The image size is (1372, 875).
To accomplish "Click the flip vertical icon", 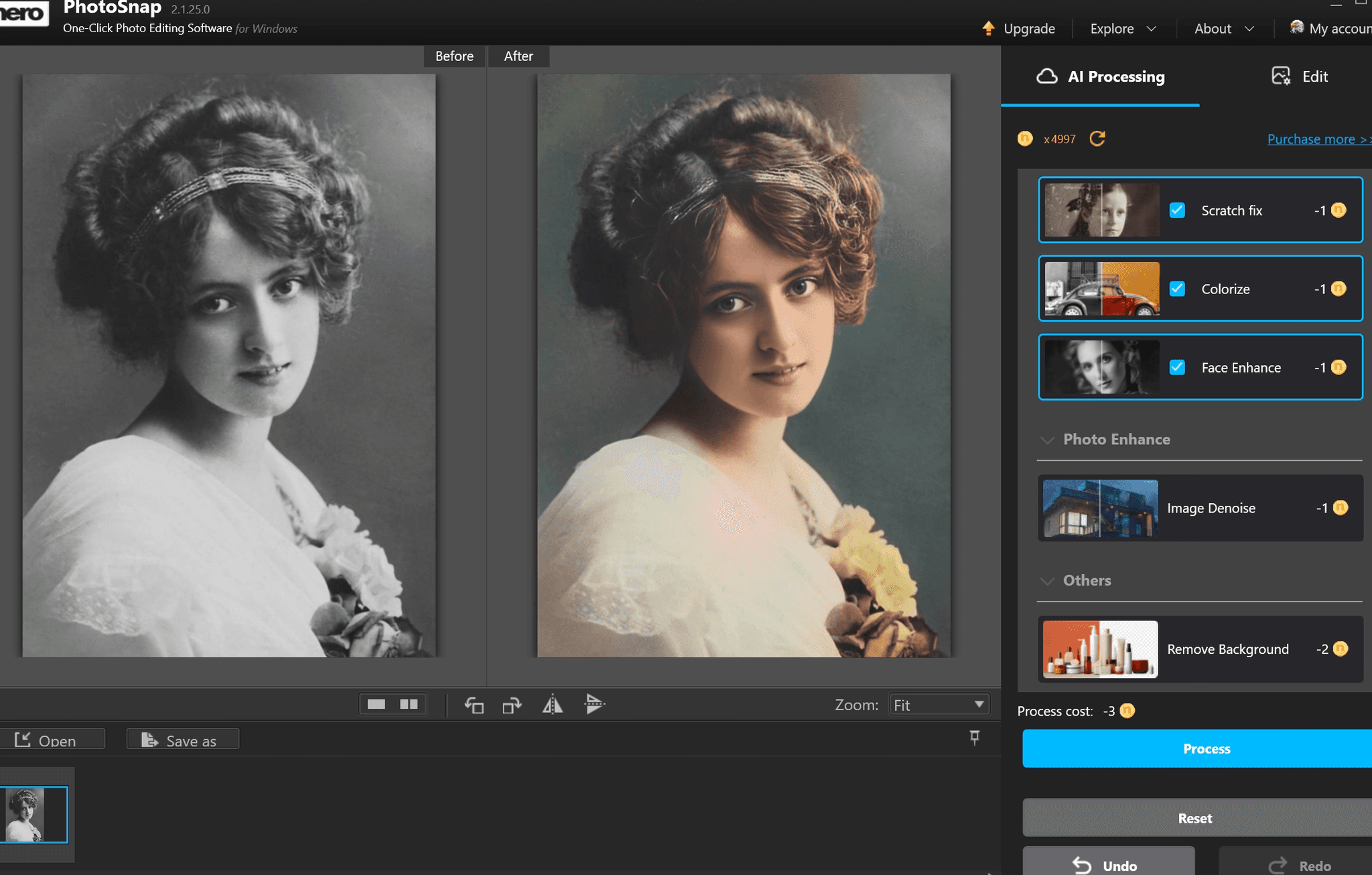I will 595,704.
